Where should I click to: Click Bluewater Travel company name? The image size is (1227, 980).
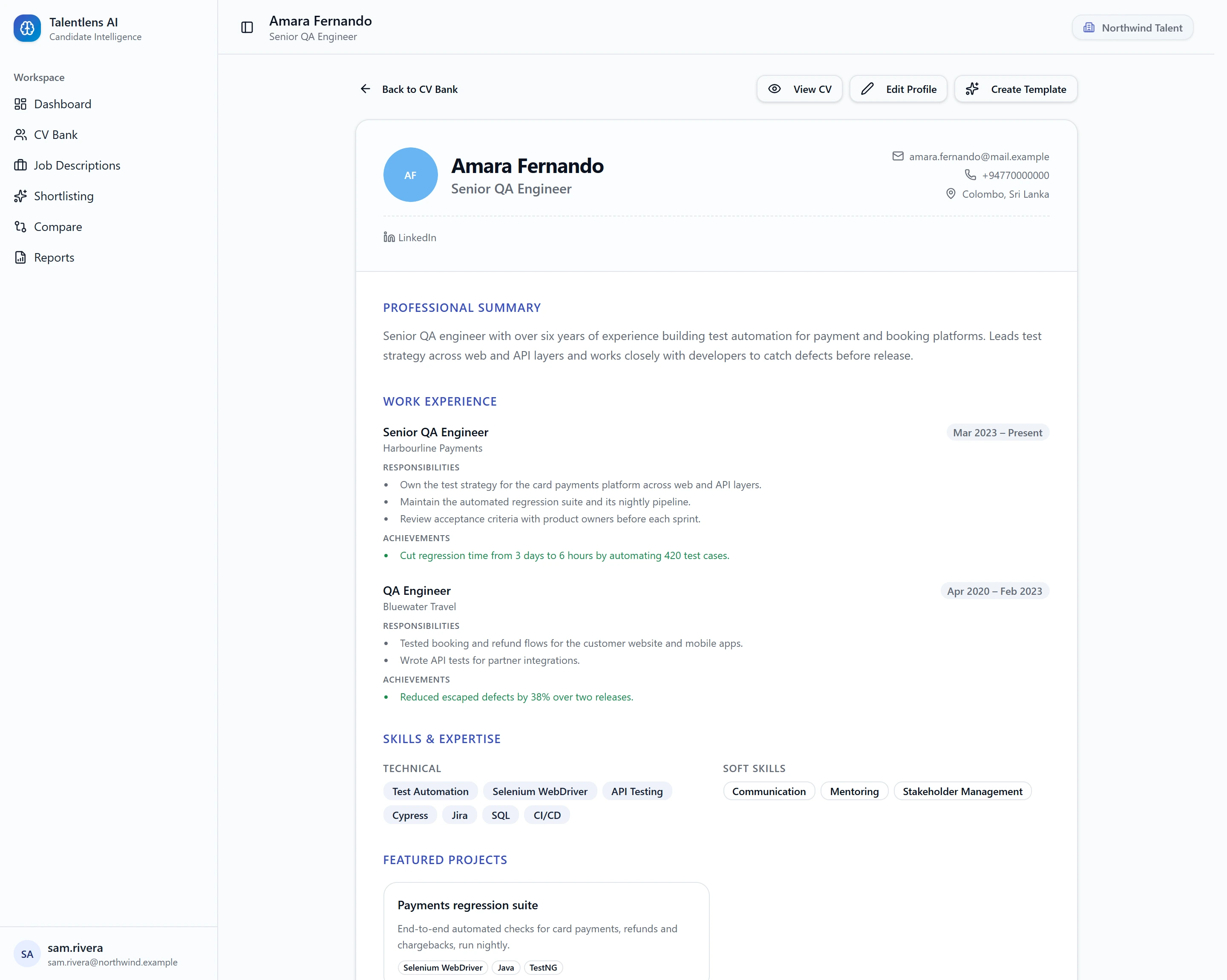[x=419, y=607]
